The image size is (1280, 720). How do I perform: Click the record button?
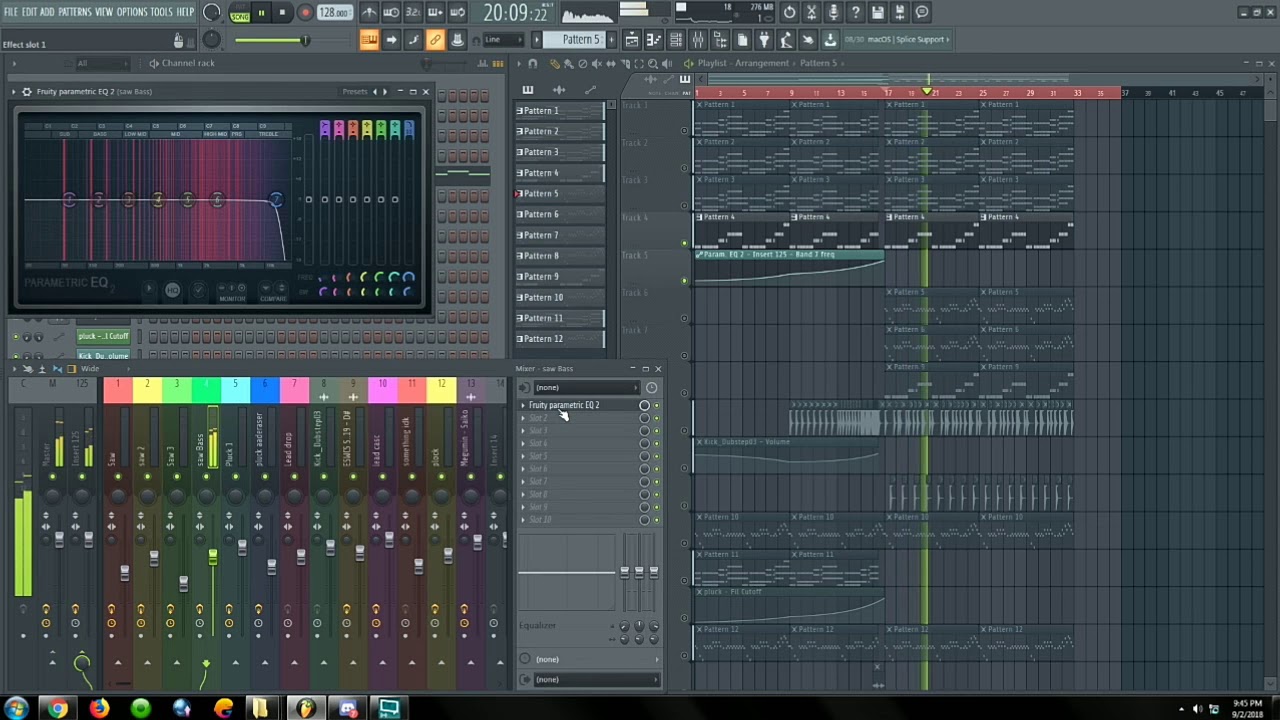(305, 13)
